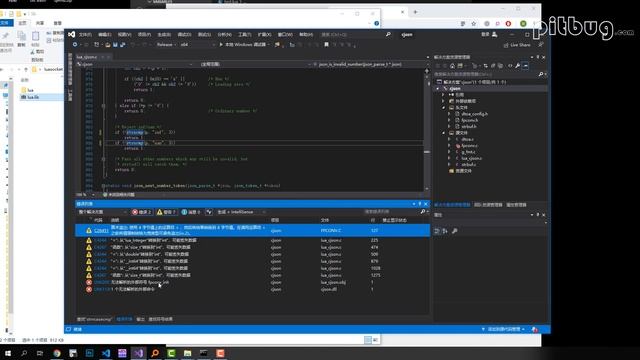Toggle the 警告 7 warnings filter
The height and width of the screenshot is (360, 640).
pyautogui.click(x=166, y=212)
